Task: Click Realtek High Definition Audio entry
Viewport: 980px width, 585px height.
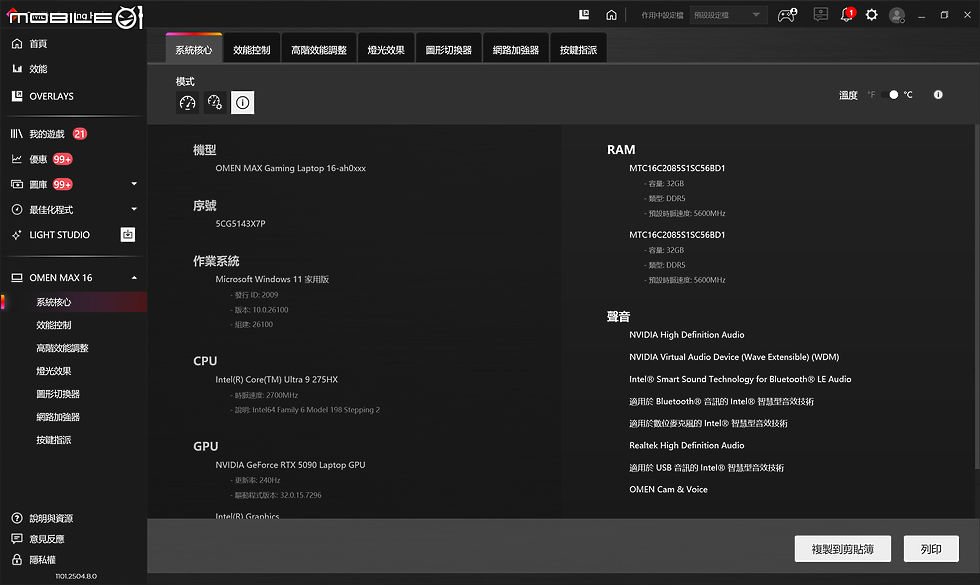Action: [687, 446]
